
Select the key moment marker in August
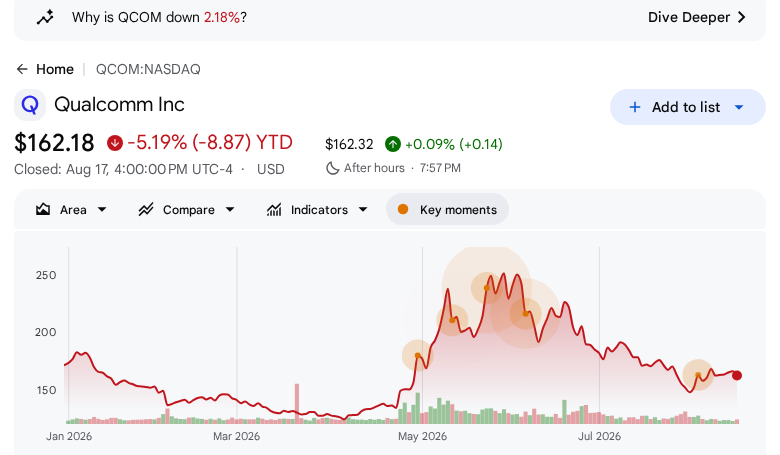[x=698, y=375]
